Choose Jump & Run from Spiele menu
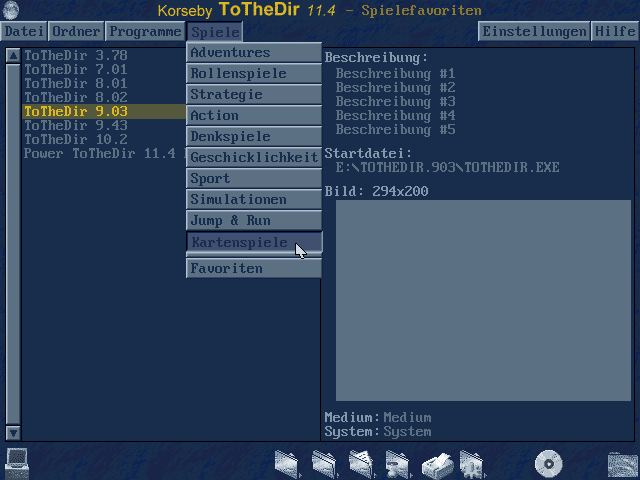Viewport: 640px width, 480px height. 254,220
